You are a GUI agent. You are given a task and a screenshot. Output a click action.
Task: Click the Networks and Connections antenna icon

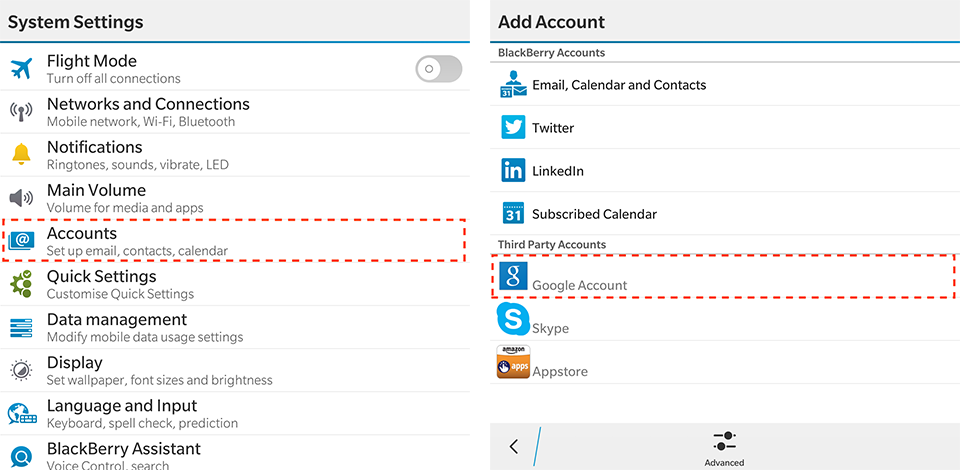coord(21,112)
